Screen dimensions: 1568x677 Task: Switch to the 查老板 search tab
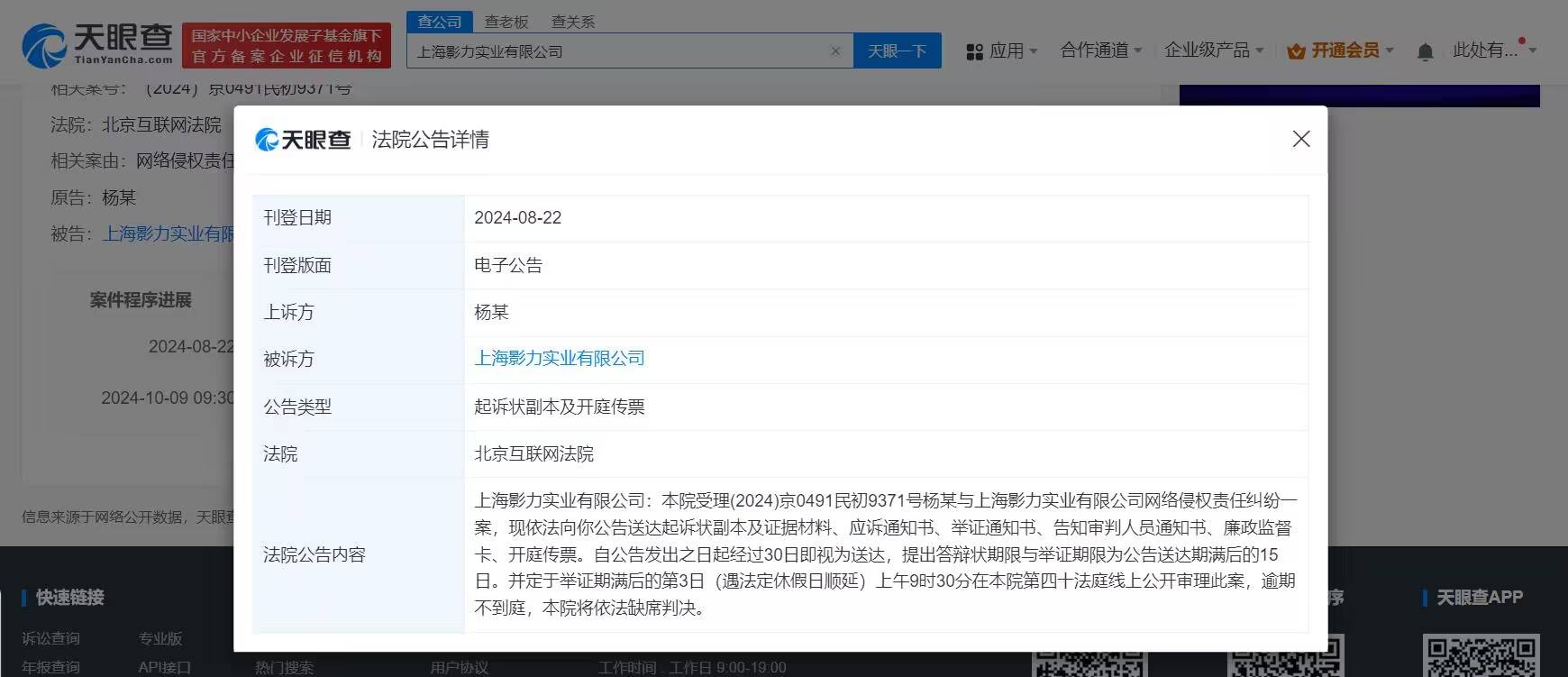point(506,22)
